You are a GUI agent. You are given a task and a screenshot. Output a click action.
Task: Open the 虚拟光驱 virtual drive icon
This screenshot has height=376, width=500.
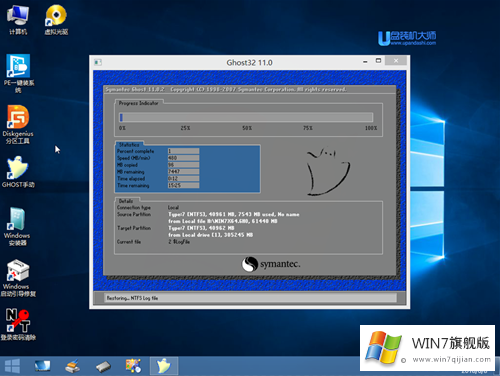pyautogui.click(x=56, y=20)
